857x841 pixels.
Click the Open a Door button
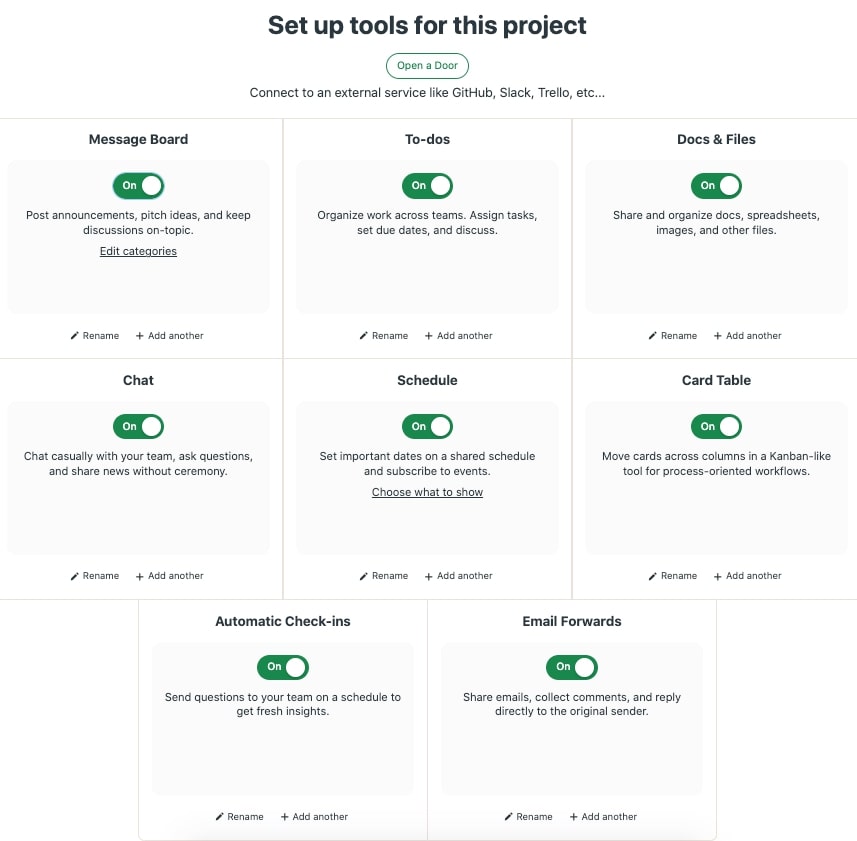pos(427,65)
